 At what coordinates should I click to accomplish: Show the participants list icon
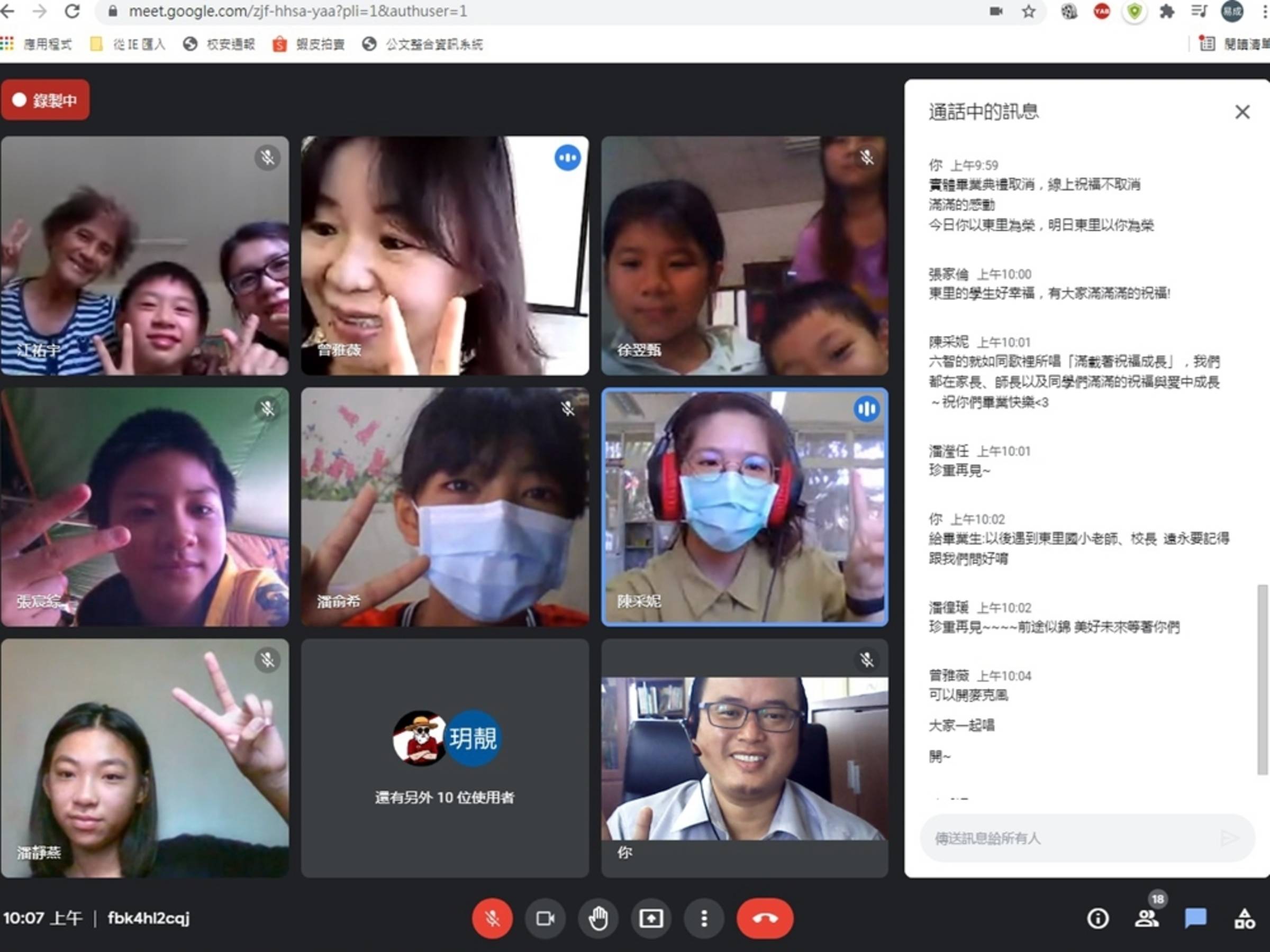click(1146, 918)
